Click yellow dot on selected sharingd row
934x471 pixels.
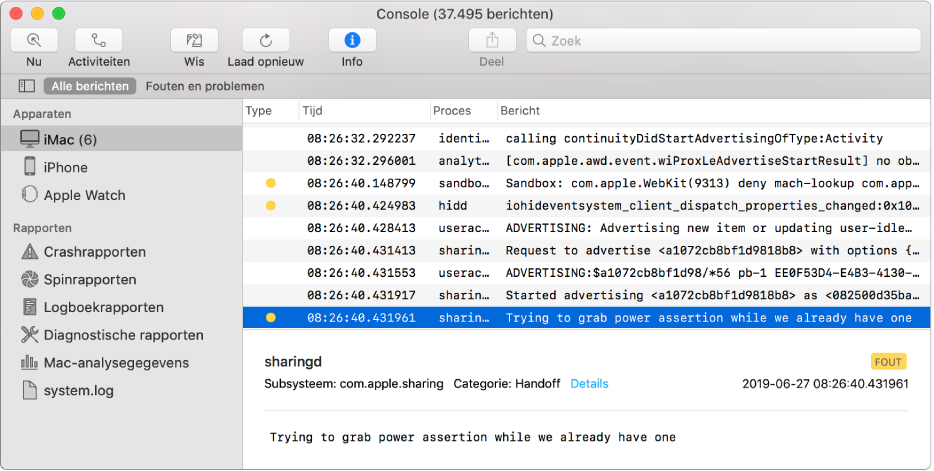[x=270, y=318]
